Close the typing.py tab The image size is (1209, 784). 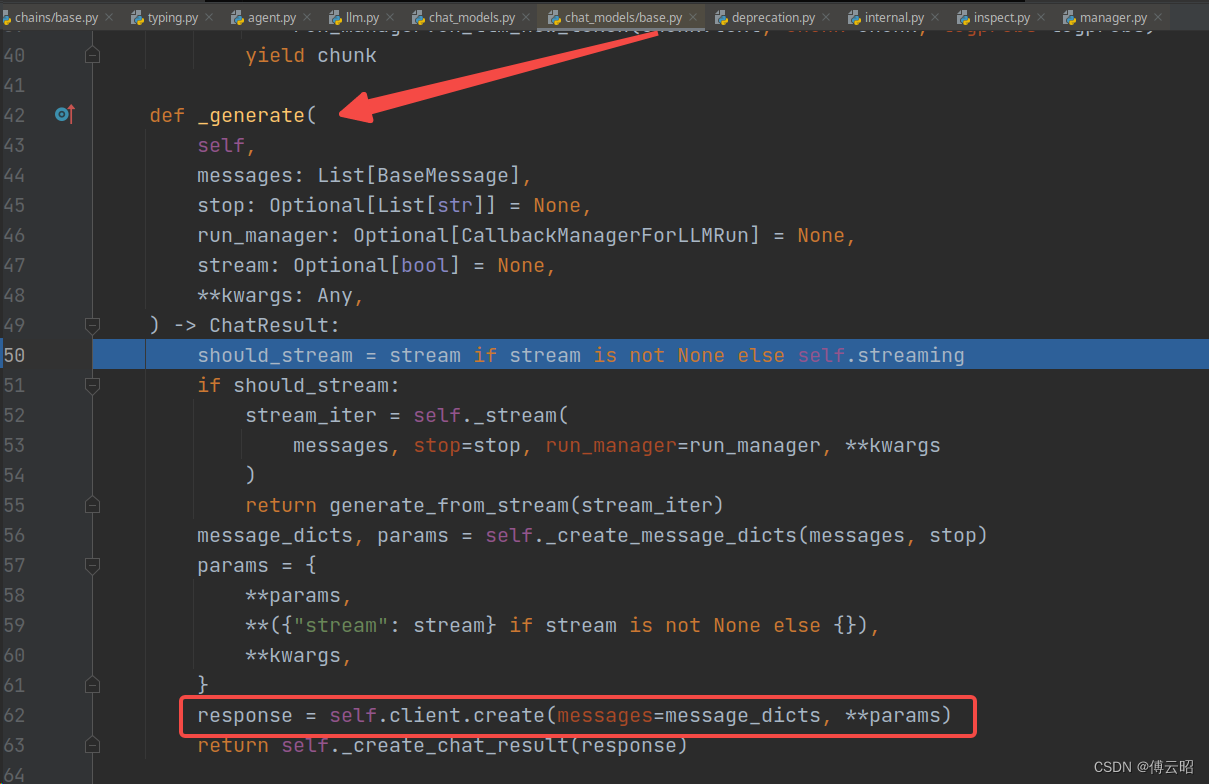209,18
